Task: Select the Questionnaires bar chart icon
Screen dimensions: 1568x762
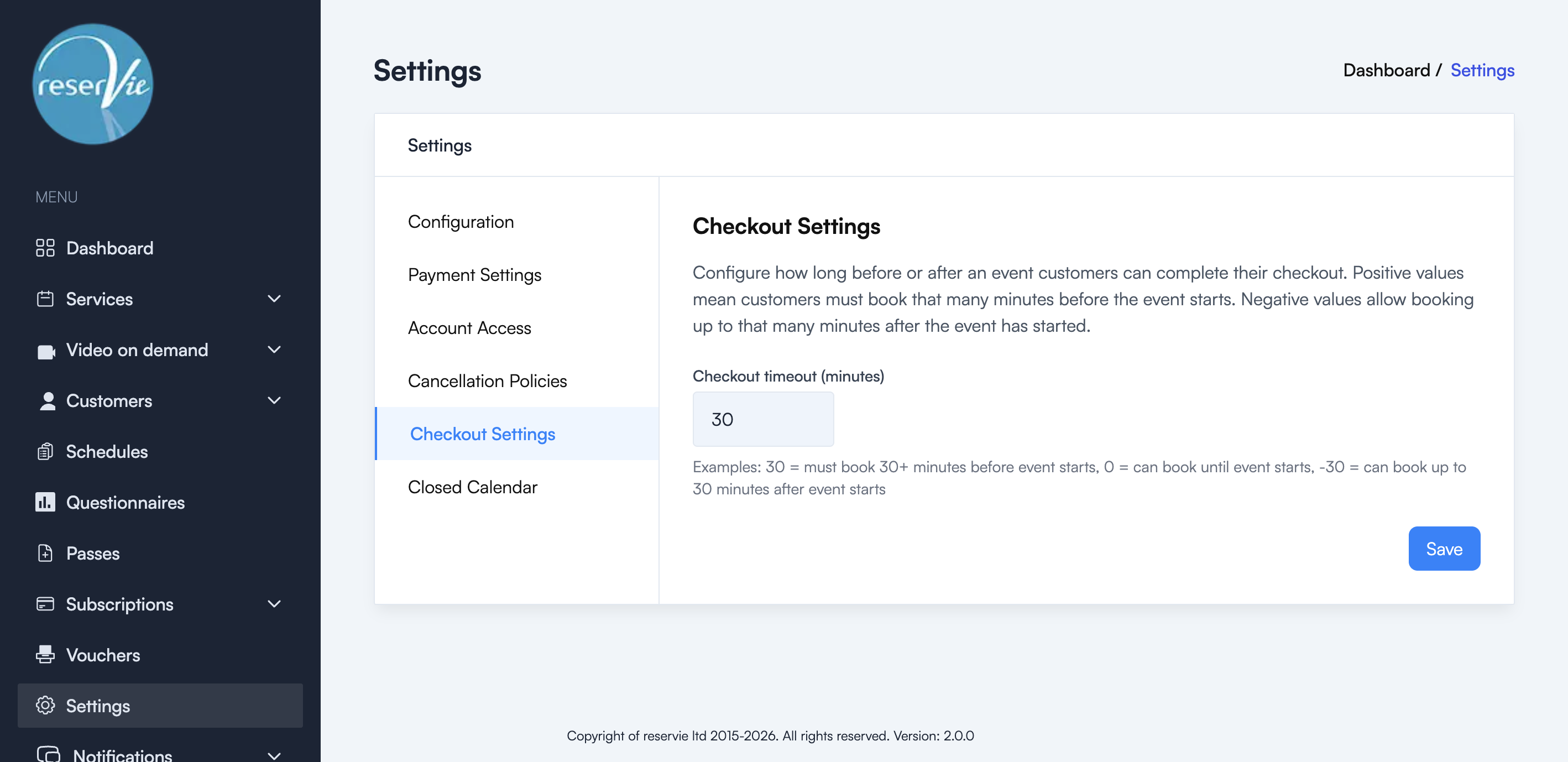Action: coord(45,502)
